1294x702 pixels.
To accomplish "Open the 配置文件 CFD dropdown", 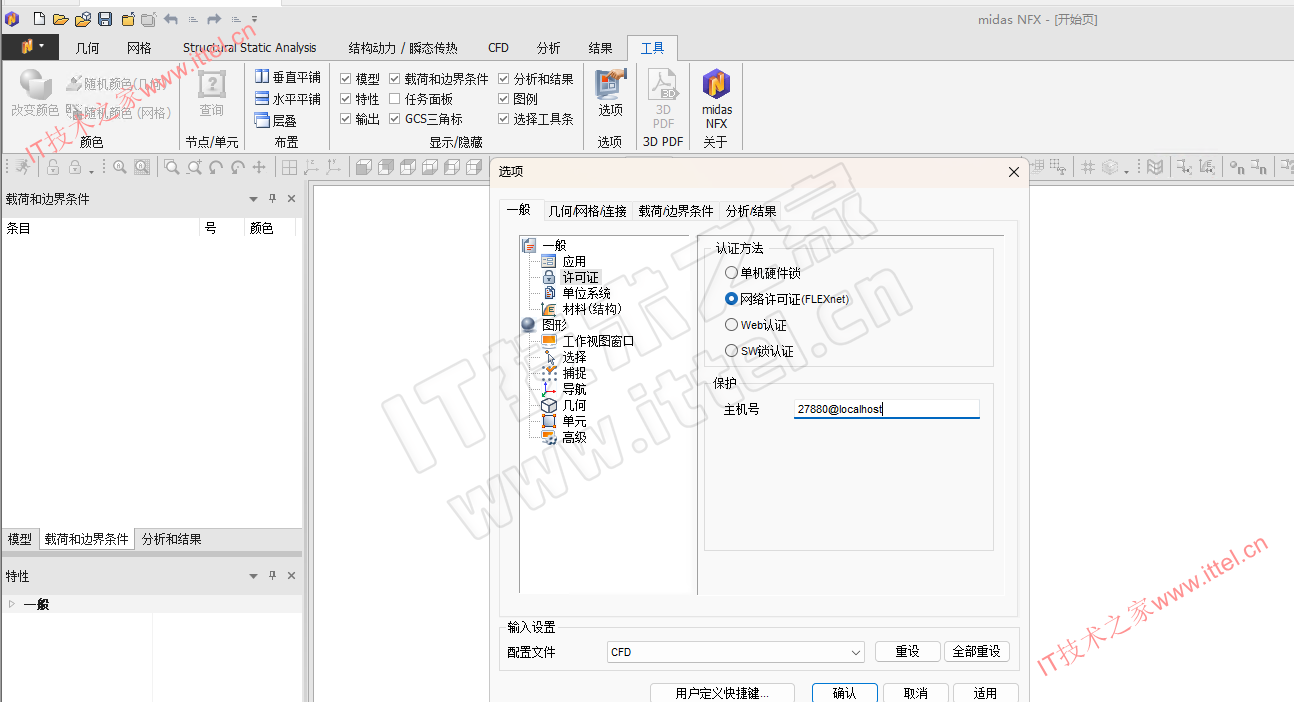I will (736, 652).
